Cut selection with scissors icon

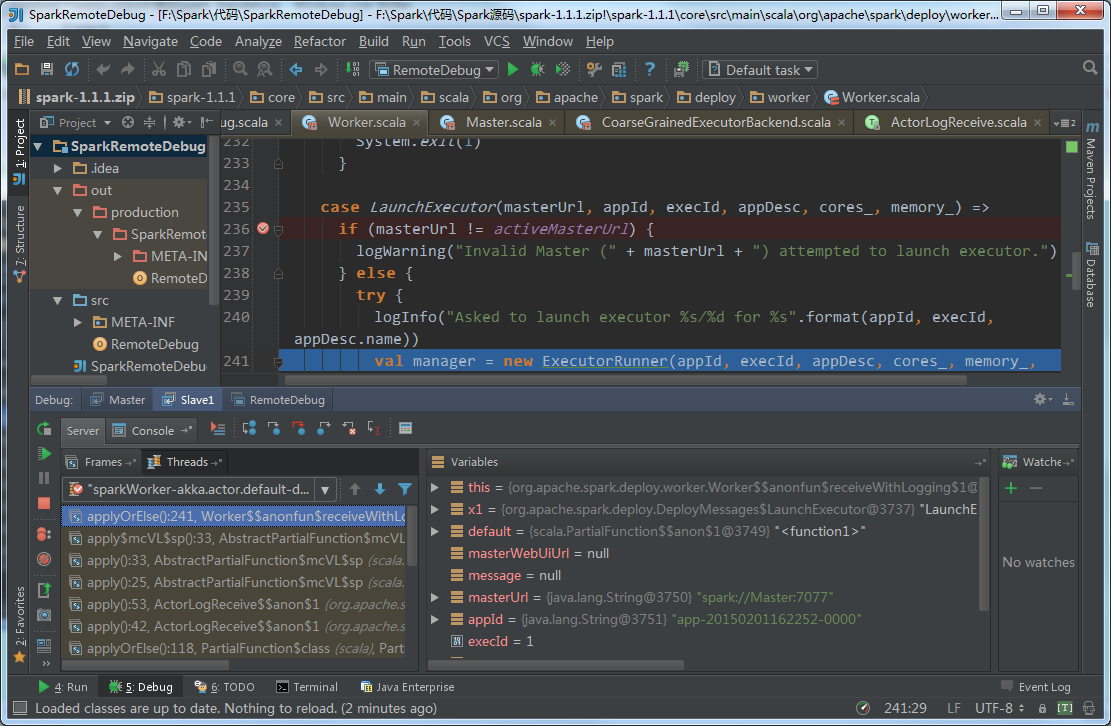pos(159,69)
